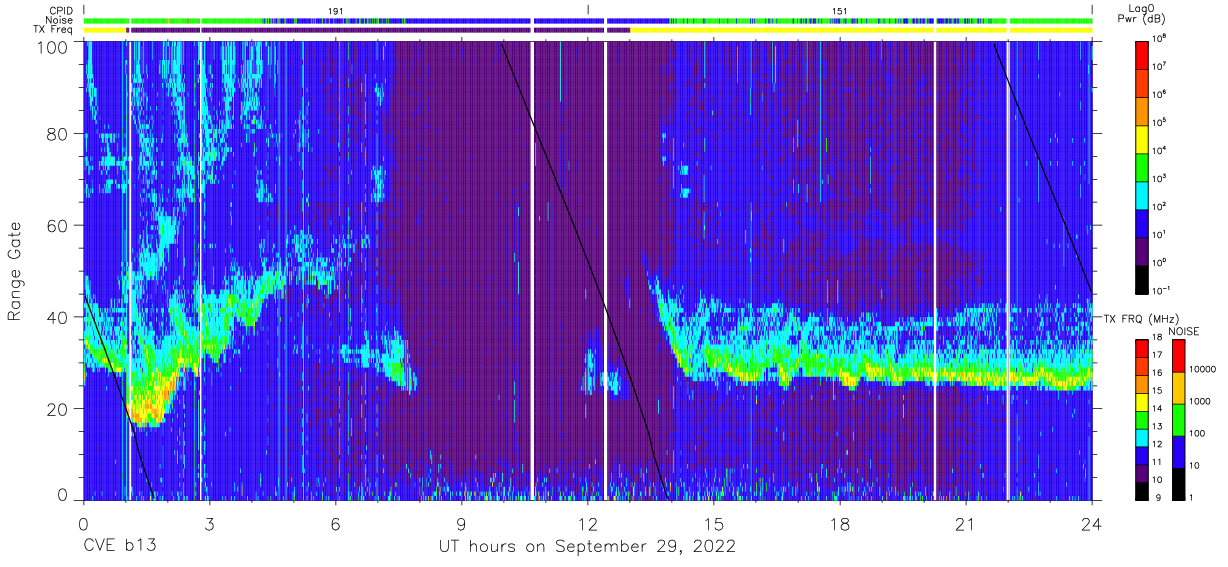1228x567 pixels.
Task: Click hour tick label 3 on time axis
Action: pos(209,523)
